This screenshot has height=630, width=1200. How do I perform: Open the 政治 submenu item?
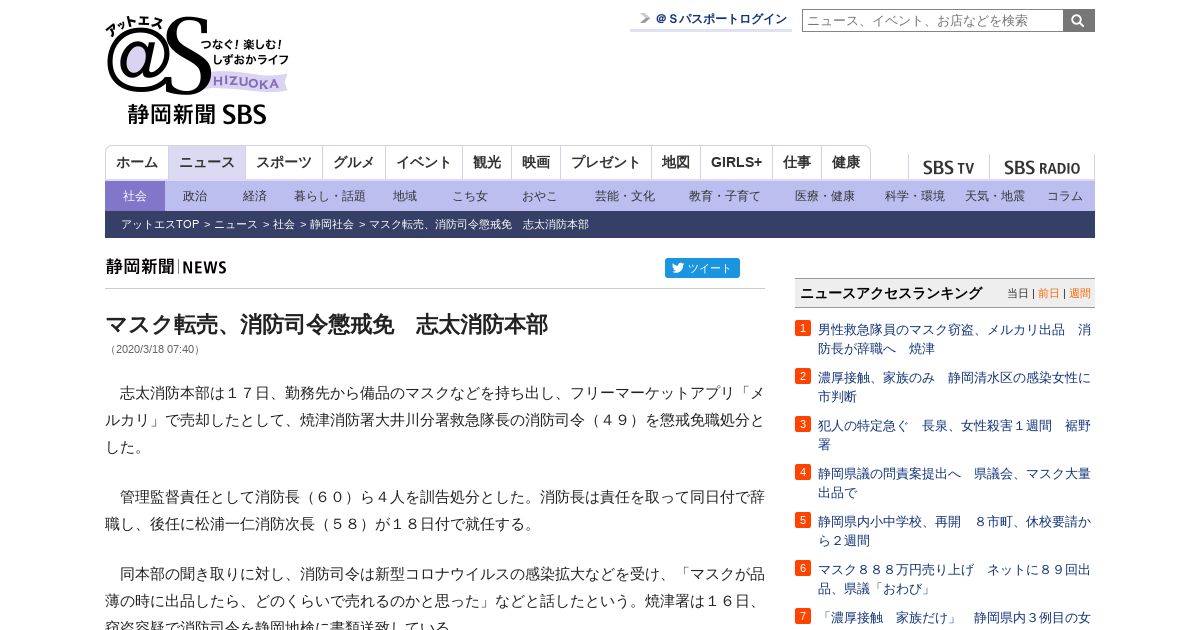(x=195, y=196)
